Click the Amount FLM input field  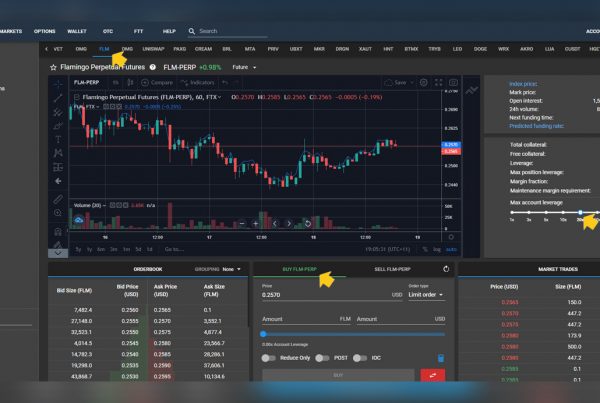coord(306,319)
